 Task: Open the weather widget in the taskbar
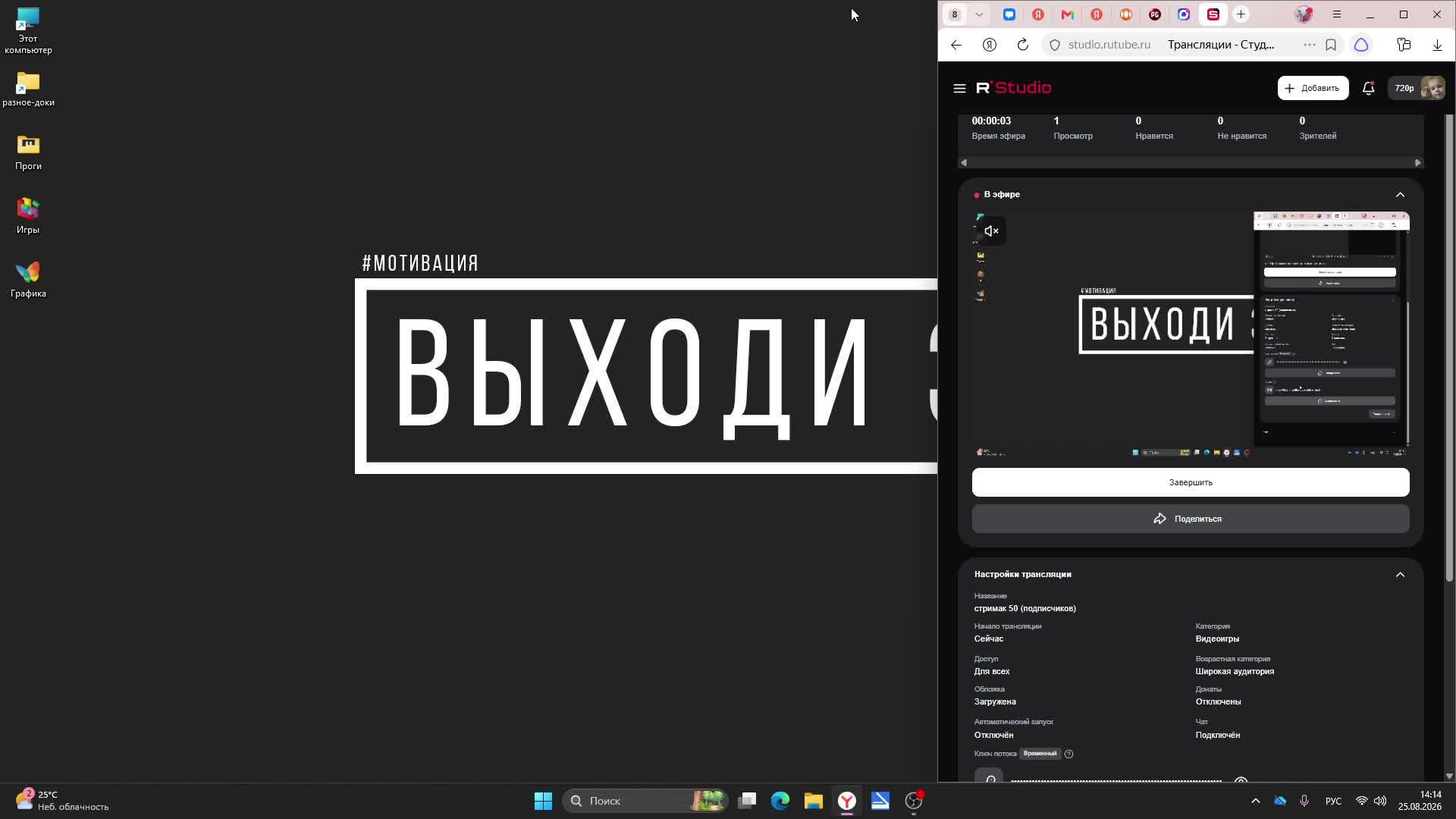(x=62, y=801)
